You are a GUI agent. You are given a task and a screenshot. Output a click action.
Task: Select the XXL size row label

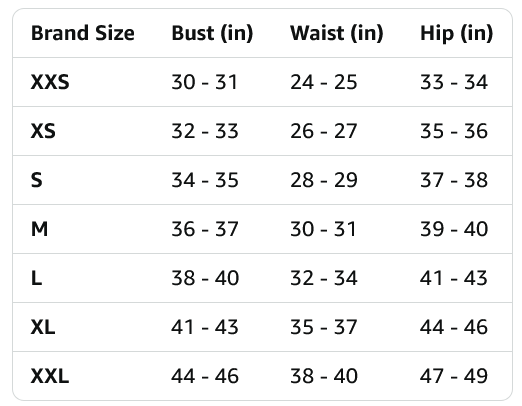coord(50,376)
